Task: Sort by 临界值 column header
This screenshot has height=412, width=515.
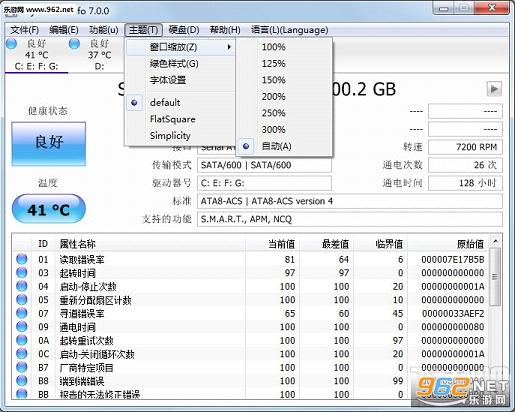Action: tap(381, 244)
